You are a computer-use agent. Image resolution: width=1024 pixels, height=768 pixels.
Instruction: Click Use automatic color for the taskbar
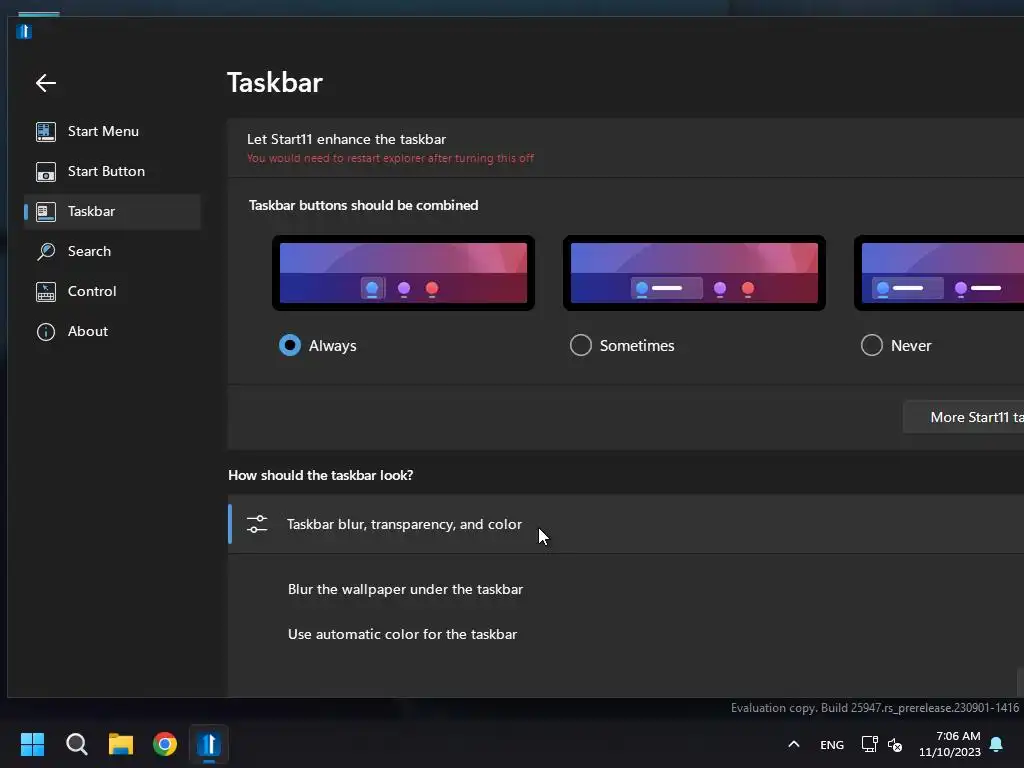point(402,634)
